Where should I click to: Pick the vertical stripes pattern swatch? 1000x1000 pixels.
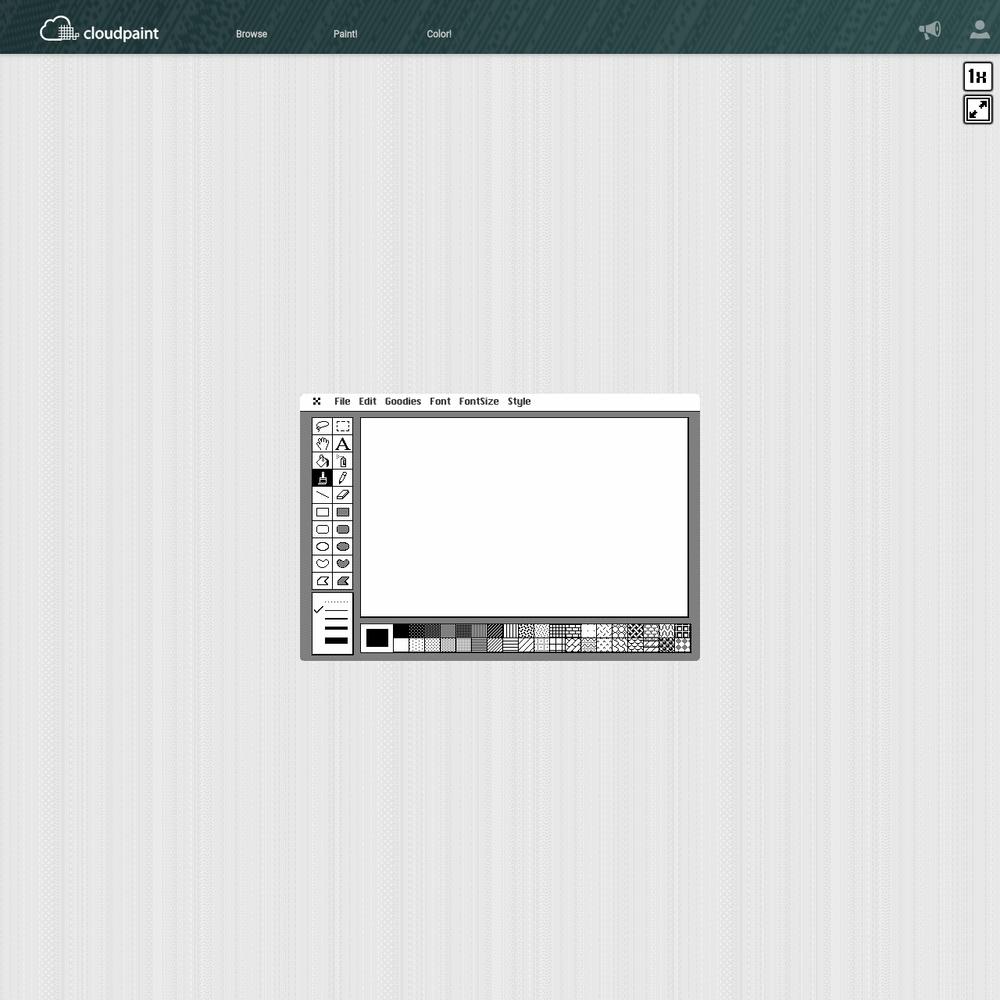point(511,631)
